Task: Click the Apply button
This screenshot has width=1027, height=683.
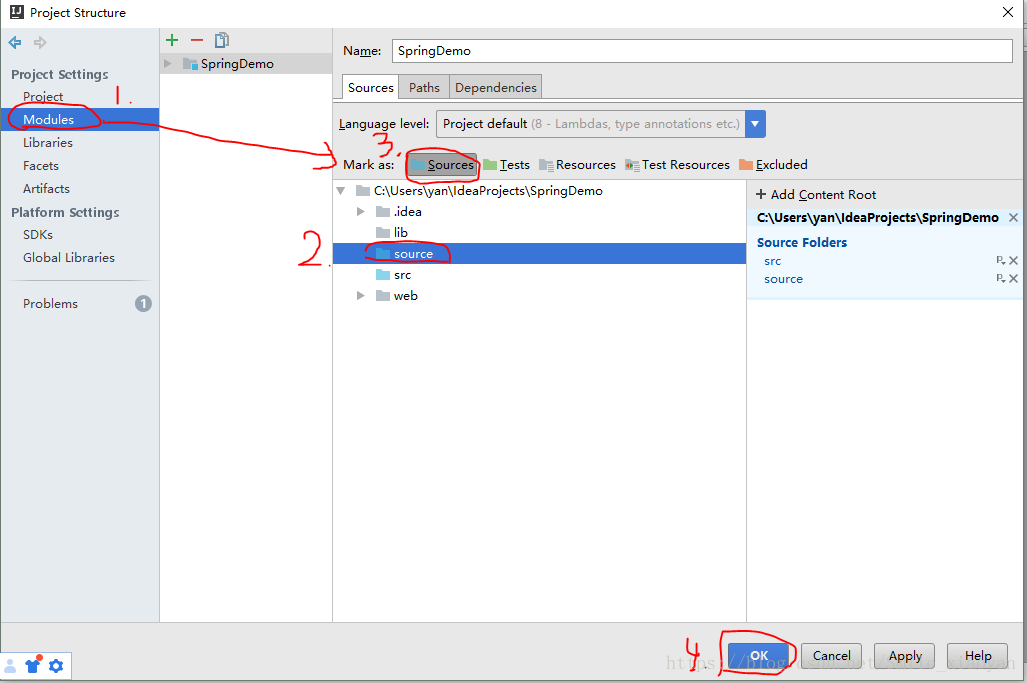Action: pos(905,655)
